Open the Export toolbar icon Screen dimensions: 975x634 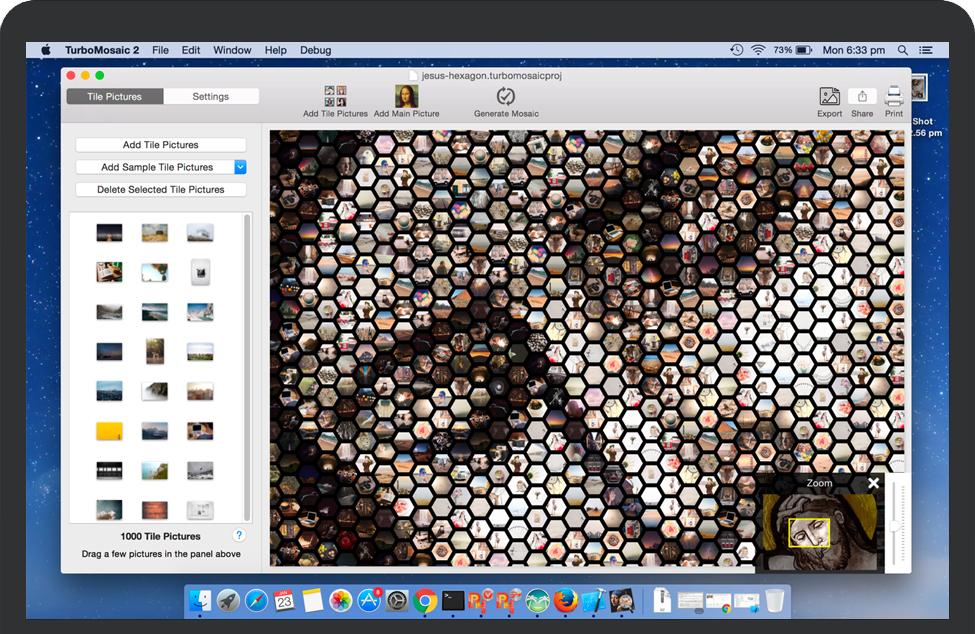pyautogui.click(x=829, y=96)
